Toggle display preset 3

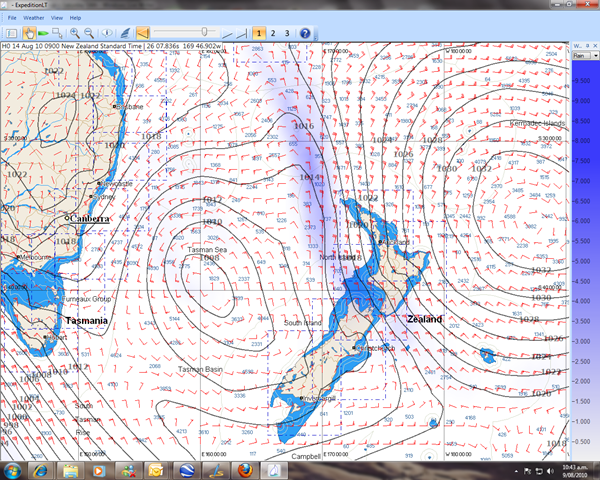click(x=287, y=33)
